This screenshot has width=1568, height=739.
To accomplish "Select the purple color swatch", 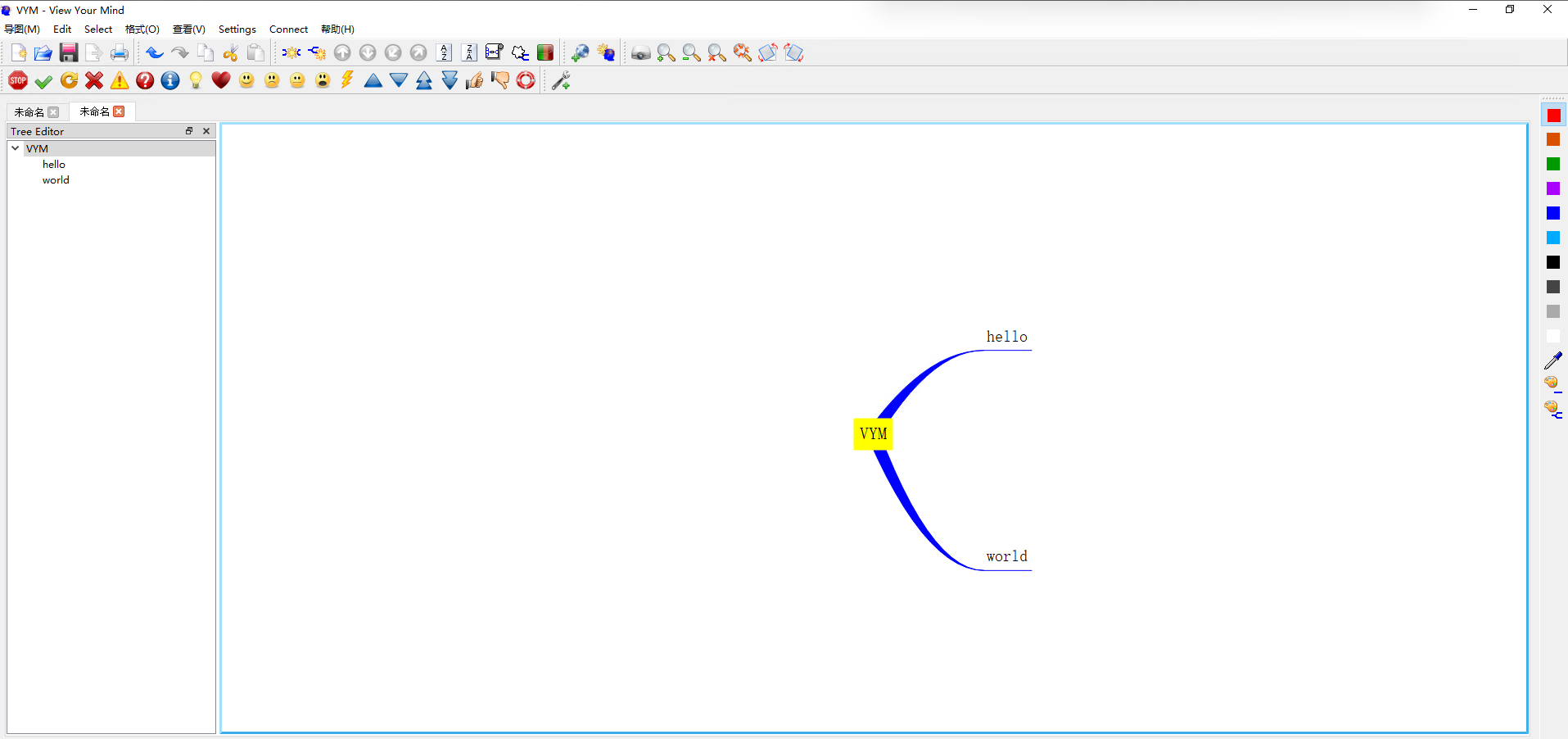I will [x=1553, y=189].
